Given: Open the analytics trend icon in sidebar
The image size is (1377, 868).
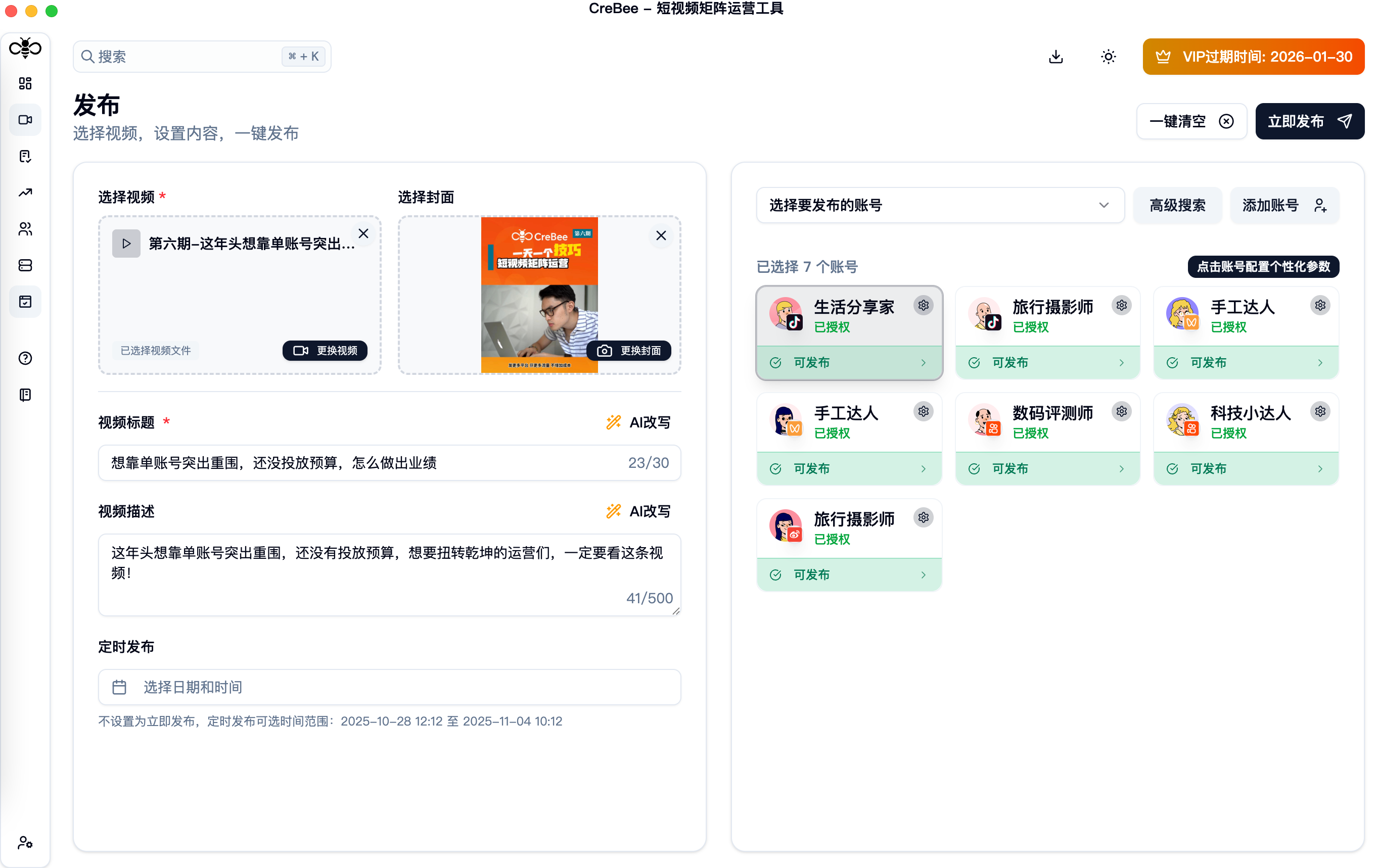Looking at the screenshot, I should (x=25, y=192).
